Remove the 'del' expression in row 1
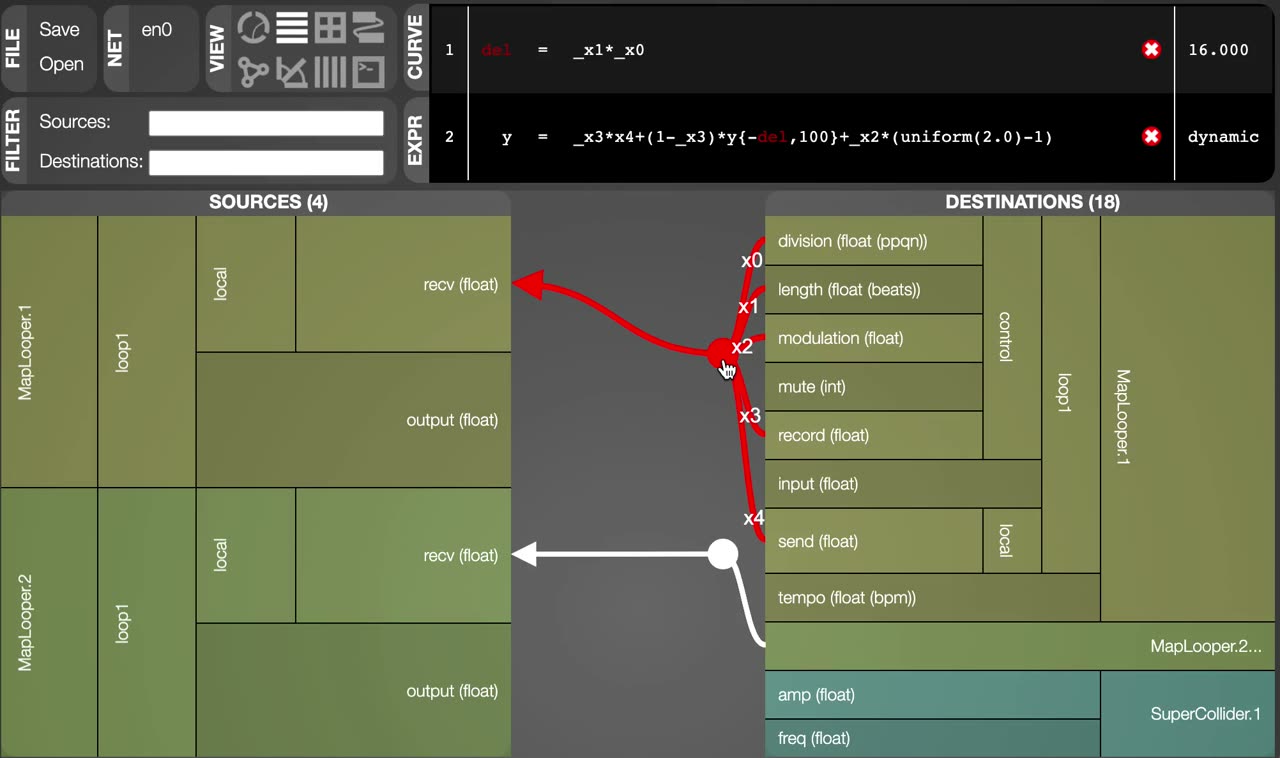Image resolution: width=1280 pixels, height=758 pixels. [x=1151, y=49]
